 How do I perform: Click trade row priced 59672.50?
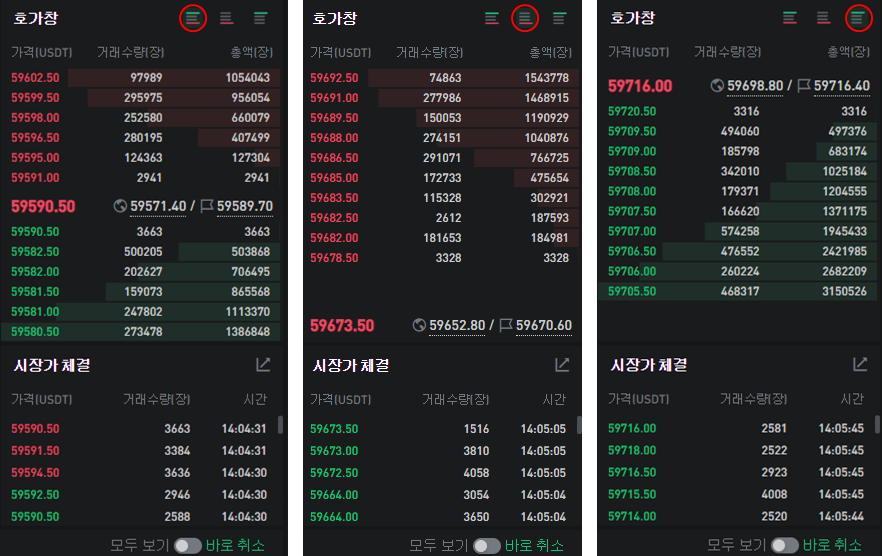438,473
